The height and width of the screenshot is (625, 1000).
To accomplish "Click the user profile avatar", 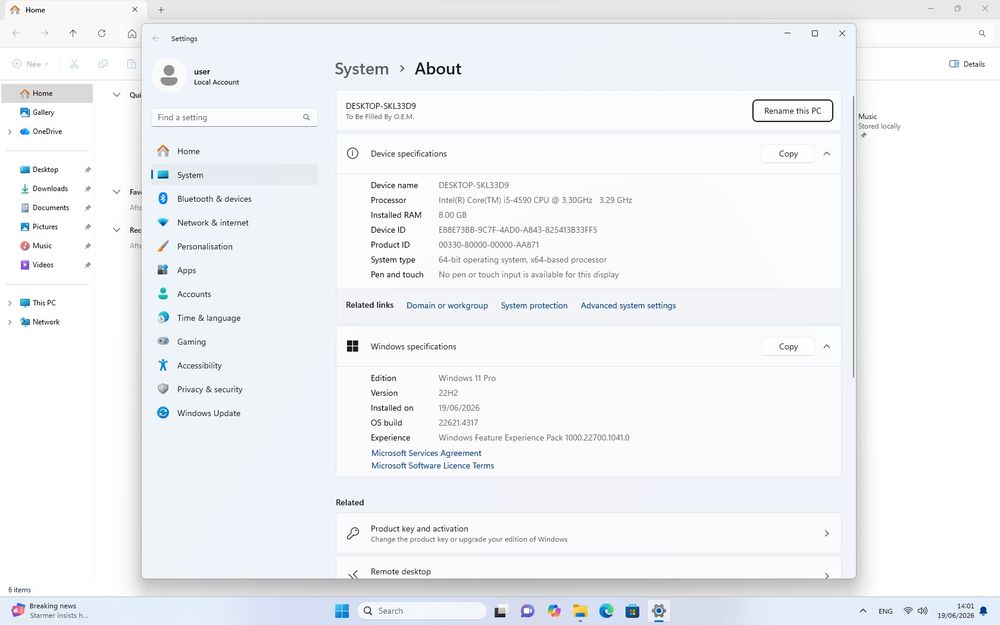I will (169, 75).
